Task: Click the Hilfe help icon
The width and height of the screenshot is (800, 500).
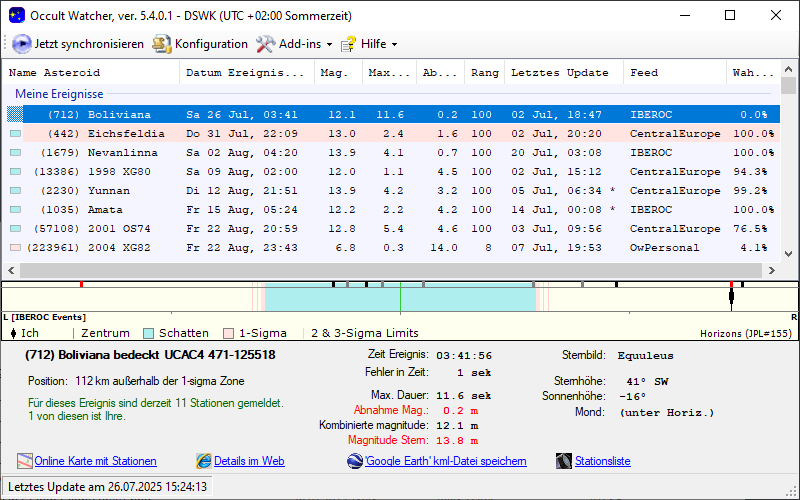Action: [x=349, y=44]
